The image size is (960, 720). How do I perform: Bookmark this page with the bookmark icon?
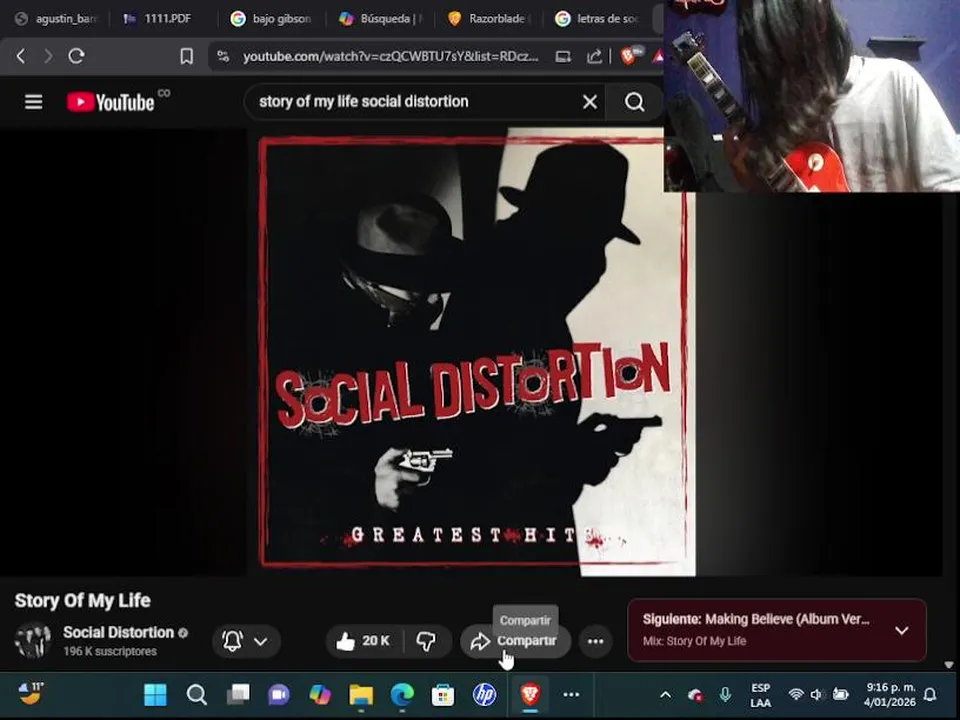click(187, 56)
